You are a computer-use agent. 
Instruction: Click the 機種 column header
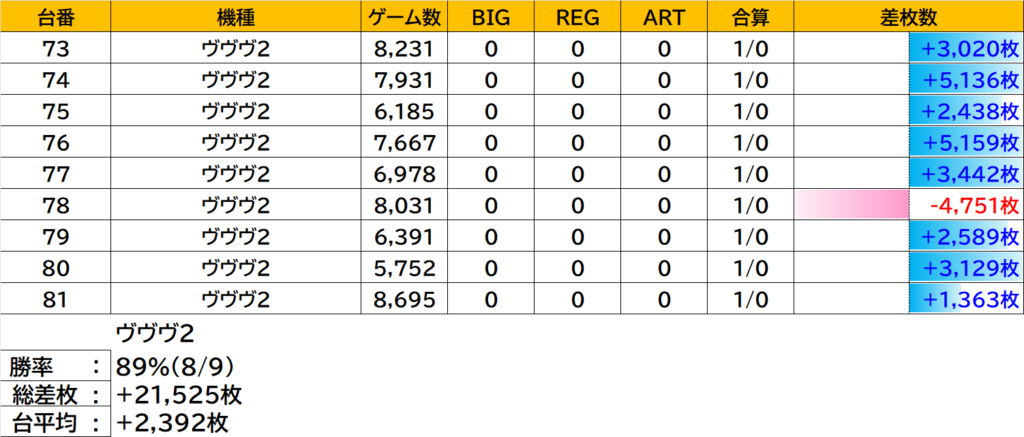[x=236, y=17]
